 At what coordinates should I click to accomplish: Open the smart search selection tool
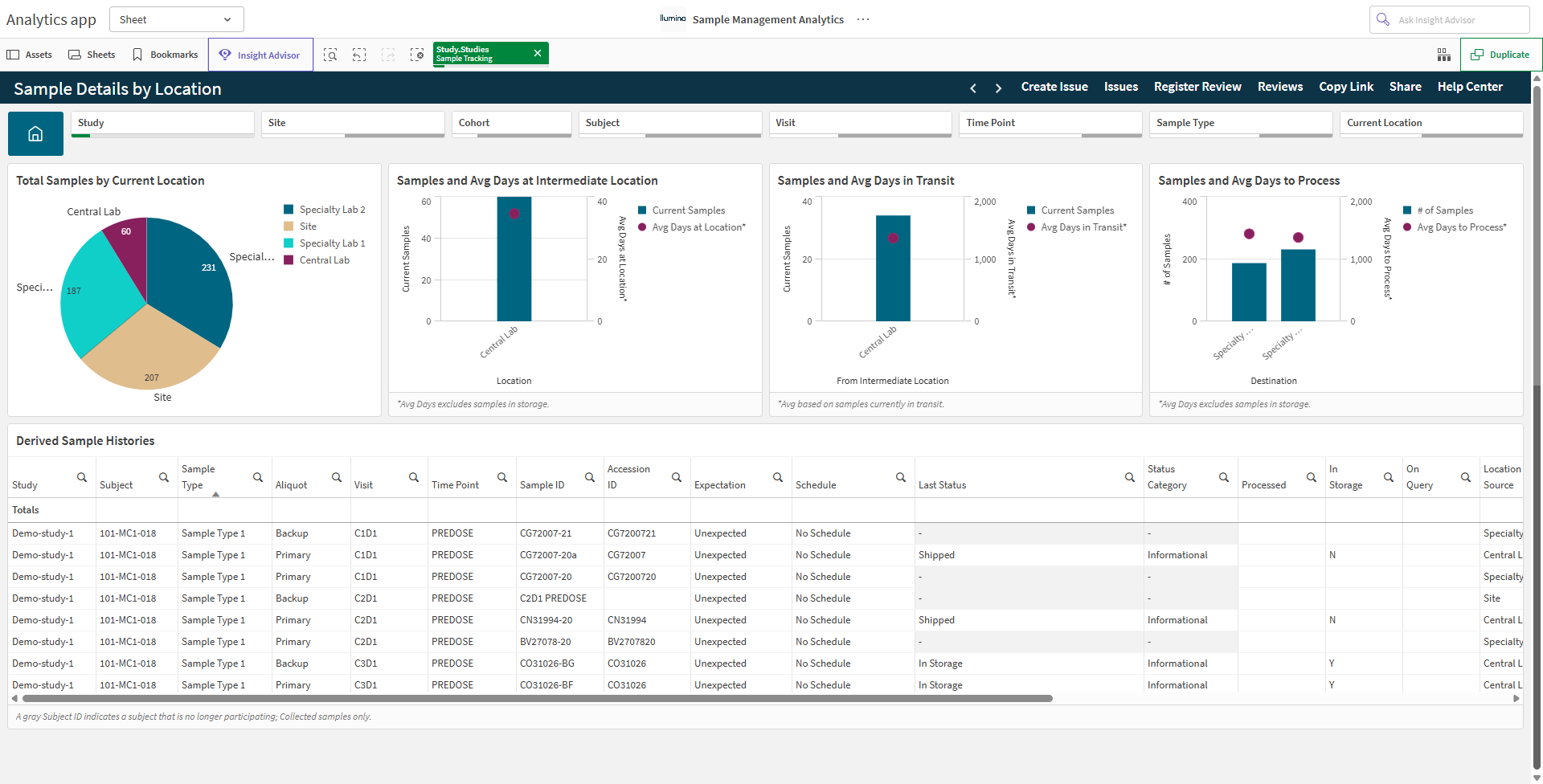coord(330,55)
